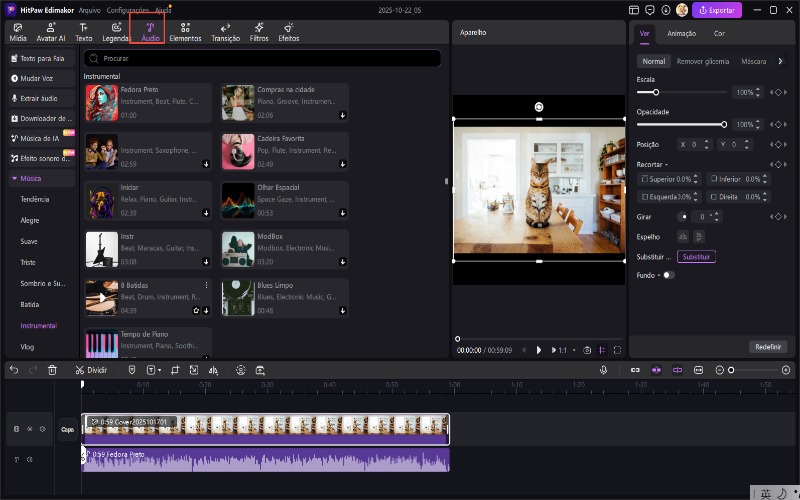
Task: Switch to the Cor tab
Action: [719, 33]
